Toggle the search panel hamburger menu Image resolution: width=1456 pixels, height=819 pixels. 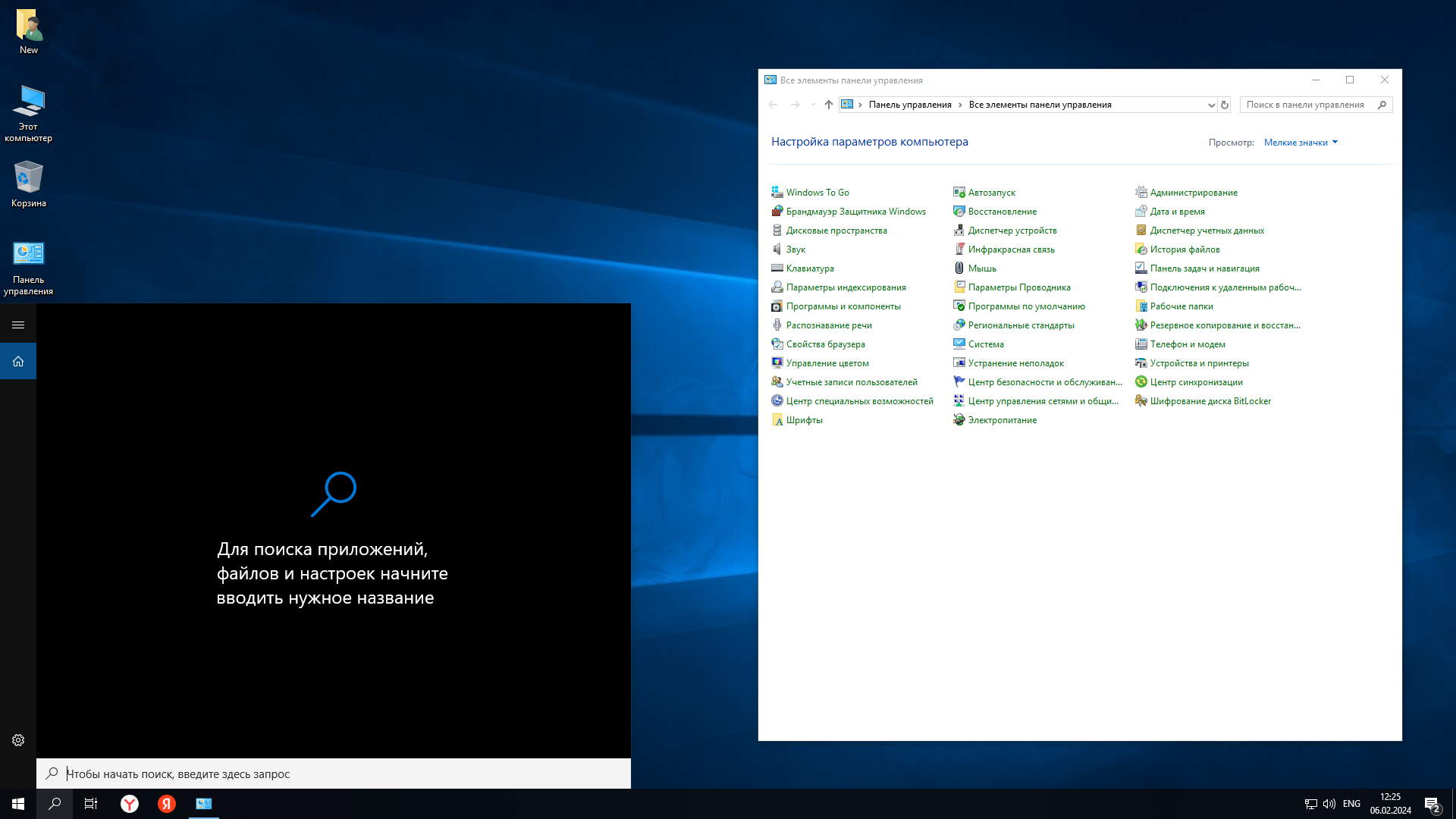coord(18,325)
